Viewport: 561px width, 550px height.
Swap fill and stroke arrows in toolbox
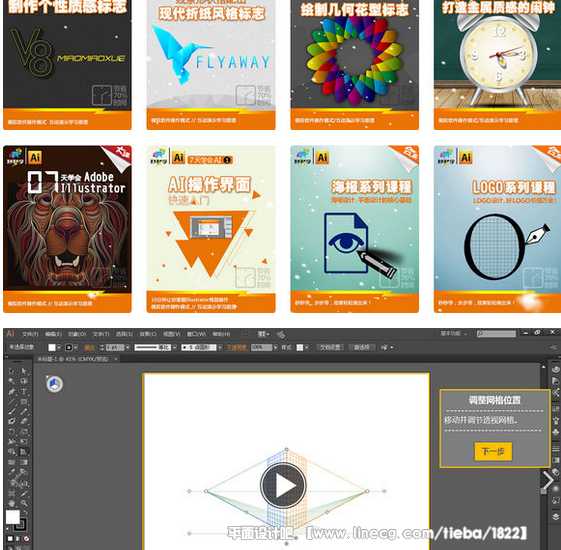pos(25,512)
